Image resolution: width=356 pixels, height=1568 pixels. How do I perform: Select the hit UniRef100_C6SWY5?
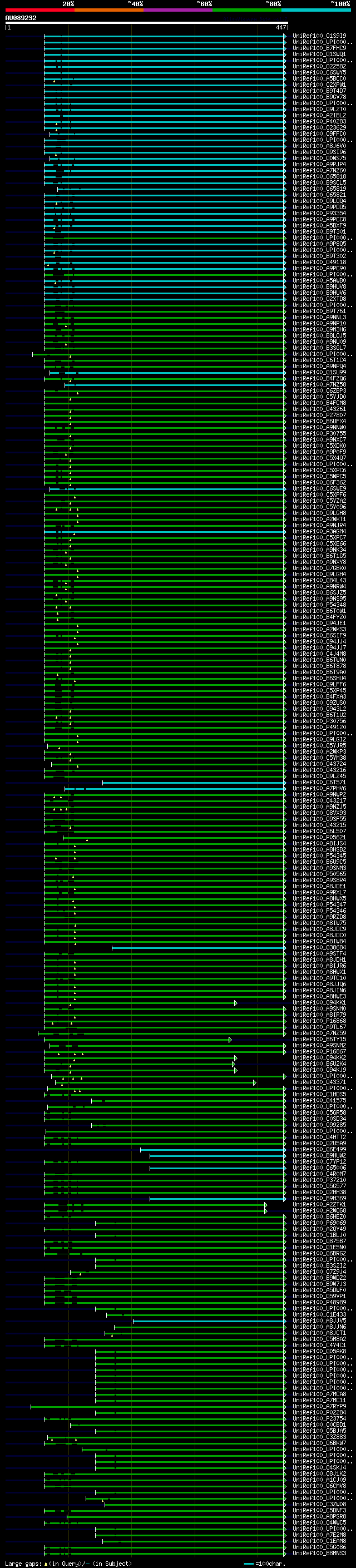click(x=319, y=72)
